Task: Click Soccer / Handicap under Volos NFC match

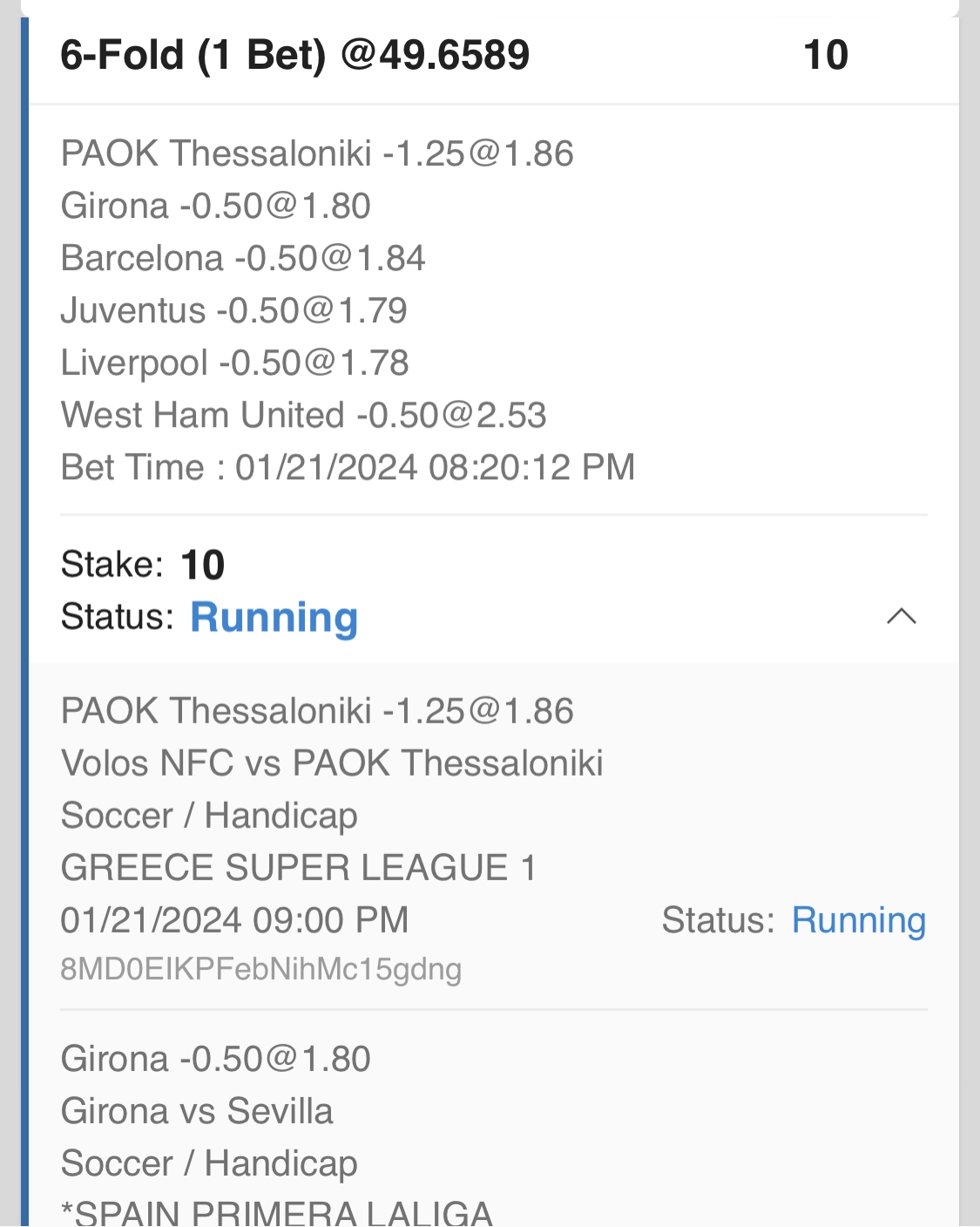Action: point(209,816)
